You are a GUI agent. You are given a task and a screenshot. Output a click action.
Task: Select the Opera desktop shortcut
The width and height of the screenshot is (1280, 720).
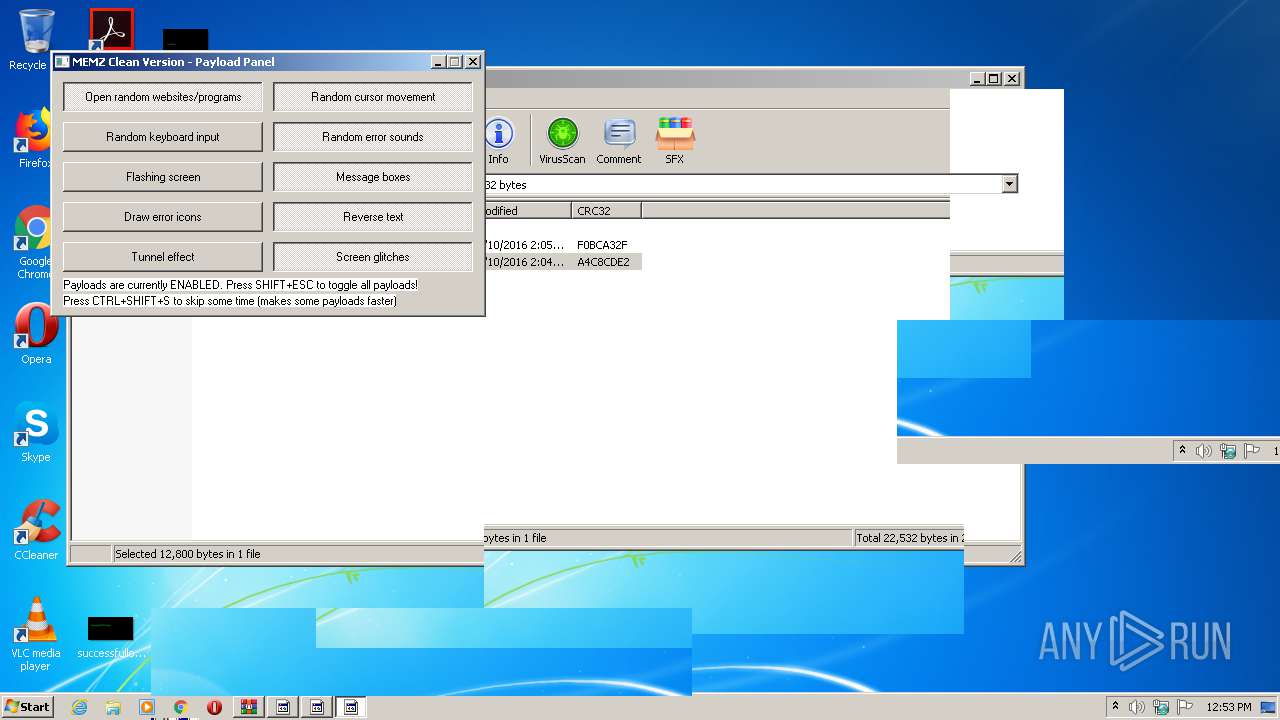36,334
